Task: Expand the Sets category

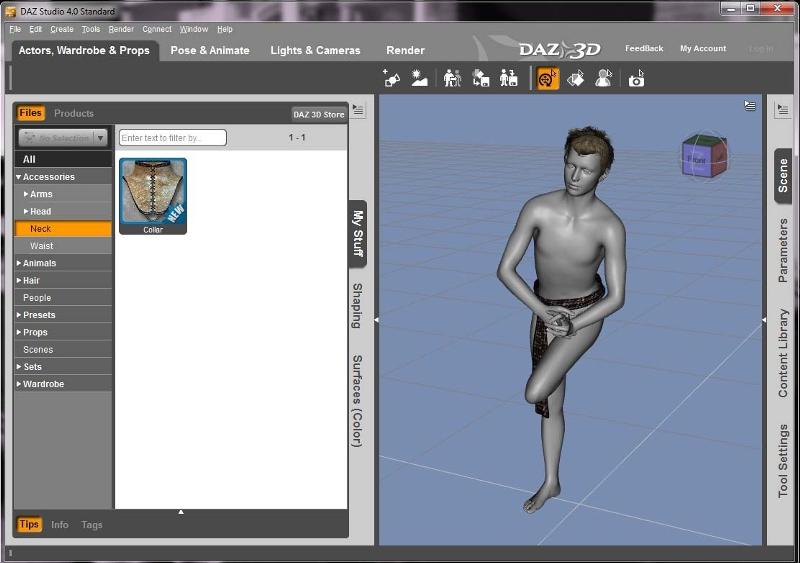Action: [19, 366]
